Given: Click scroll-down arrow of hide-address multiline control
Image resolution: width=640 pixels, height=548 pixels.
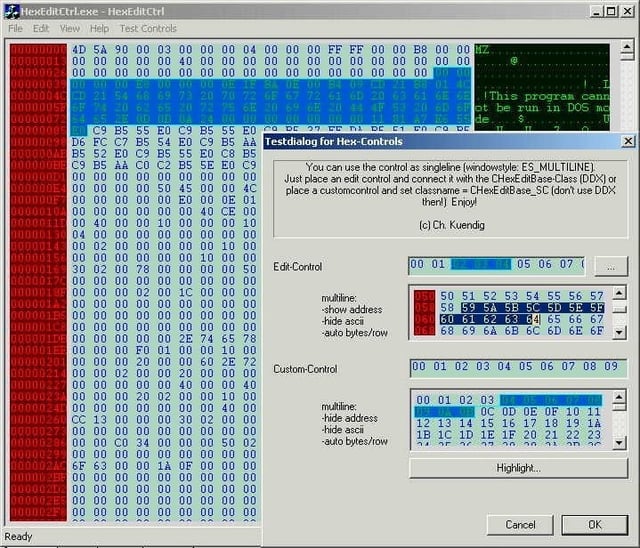Looking at the screenshot, I should 619,442.
